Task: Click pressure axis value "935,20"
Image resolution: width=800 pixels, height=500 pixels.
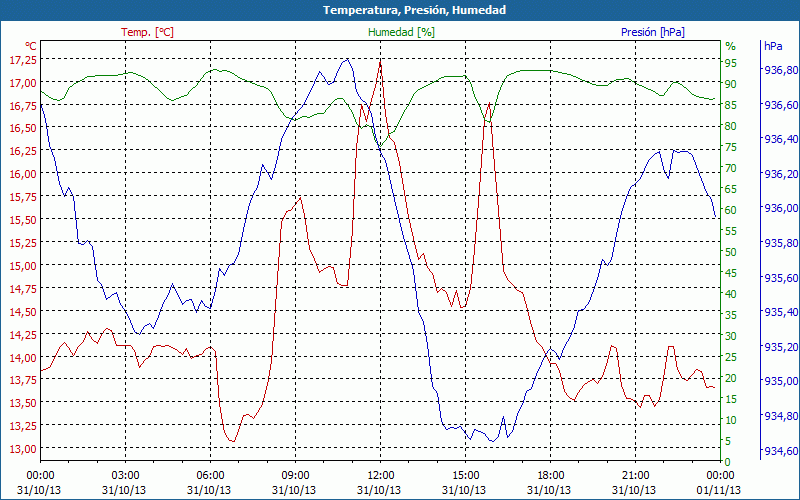Action: pos(781,347)
